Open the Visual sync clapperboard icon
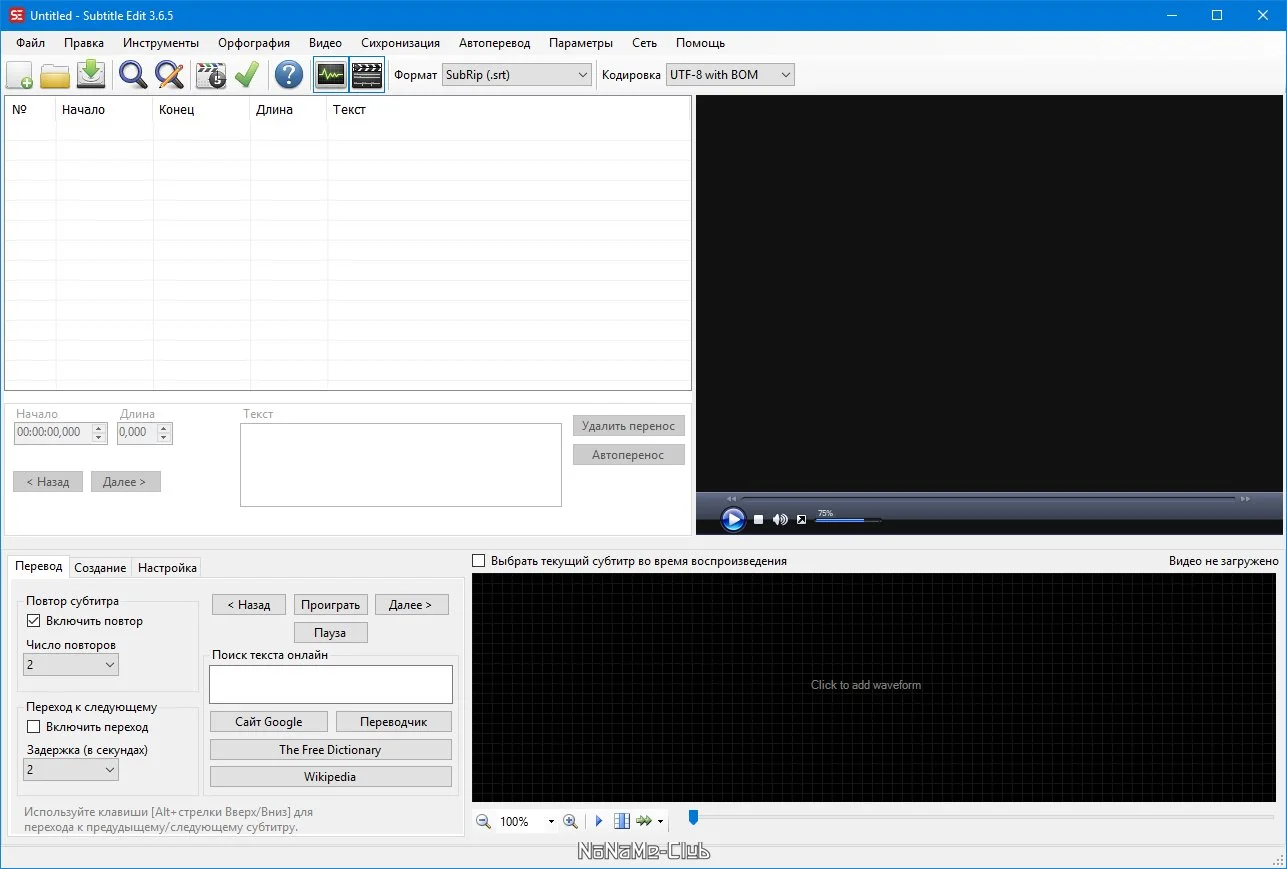Screen dimensions: 1287x869 (210, 75)
